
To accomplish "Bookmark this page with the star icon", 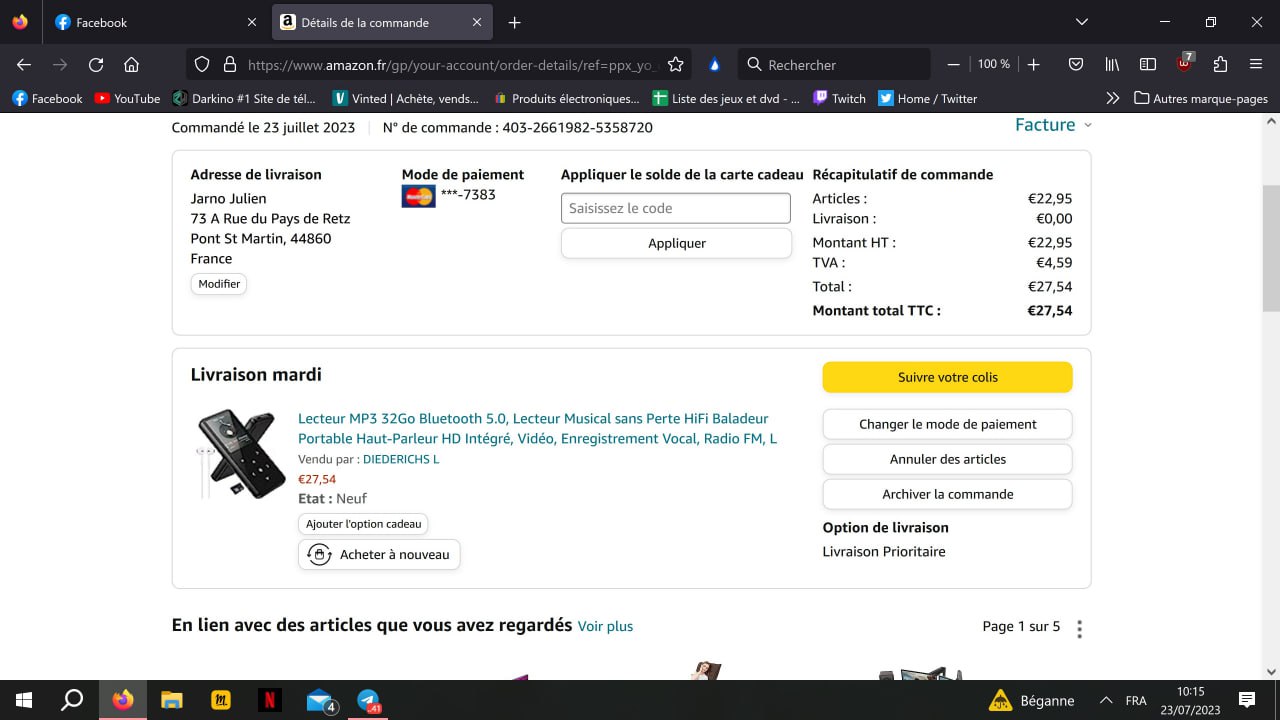I will [676, 65].
